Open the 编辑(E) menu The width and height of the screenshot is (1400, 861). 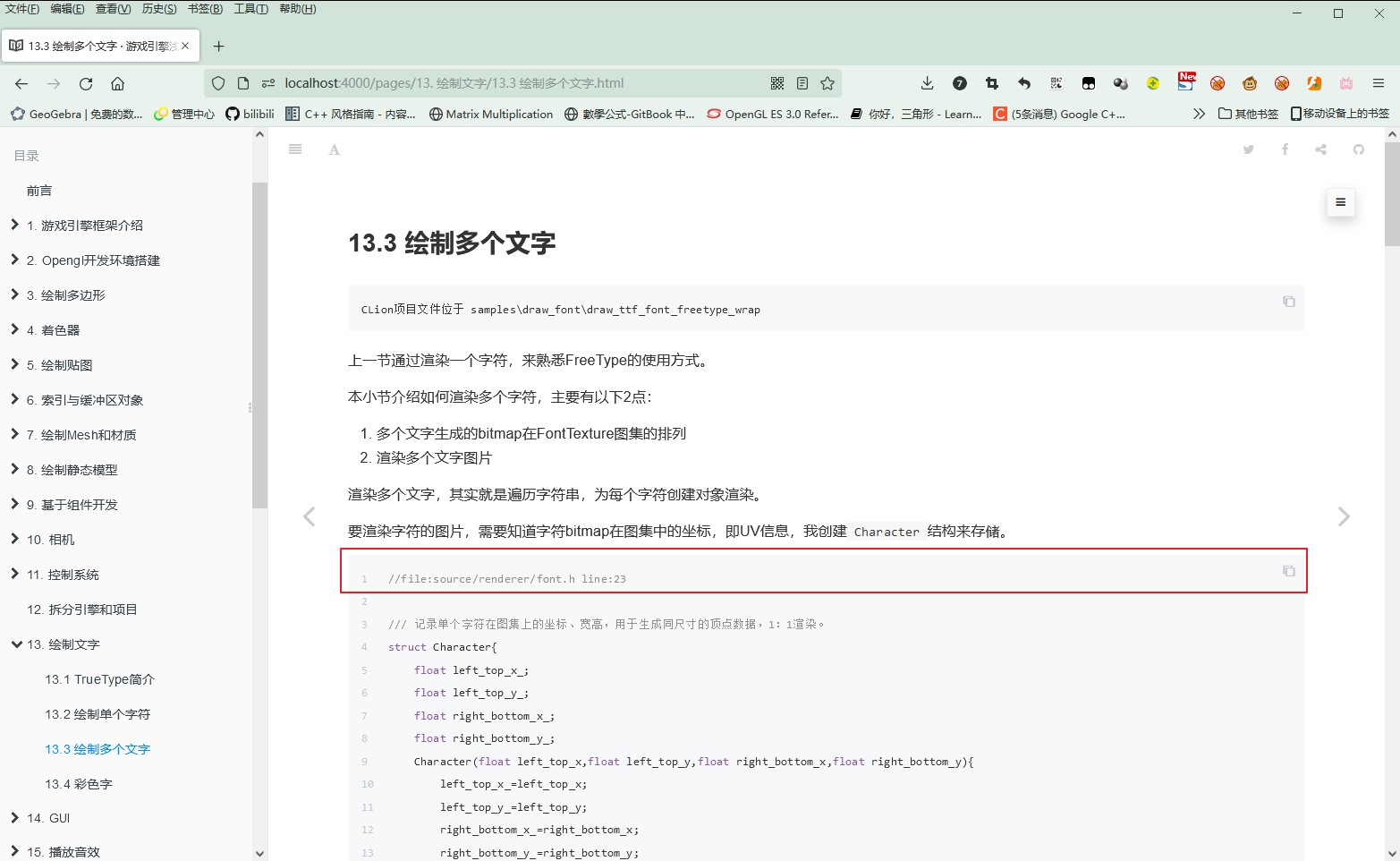67,9
